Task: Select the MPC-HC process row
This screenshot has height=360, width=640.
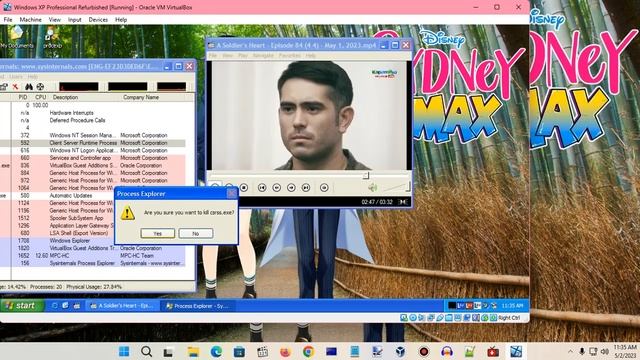Action: 93,256
